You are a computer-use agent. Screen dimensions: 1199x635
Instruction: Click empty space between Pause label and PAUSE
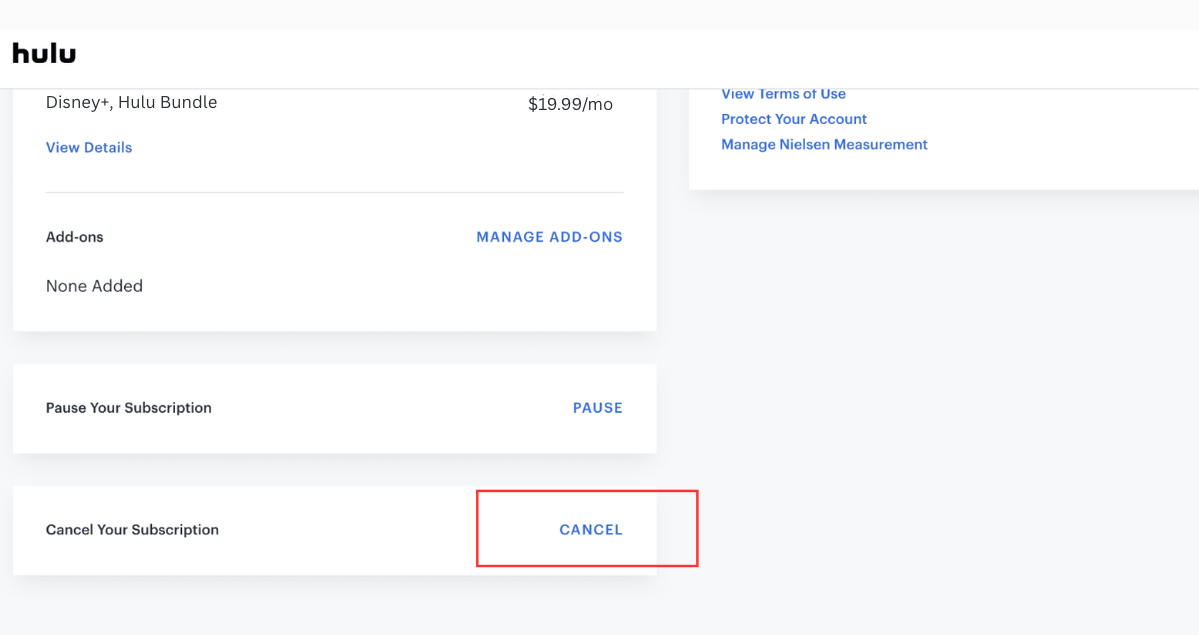click(390, 408)
